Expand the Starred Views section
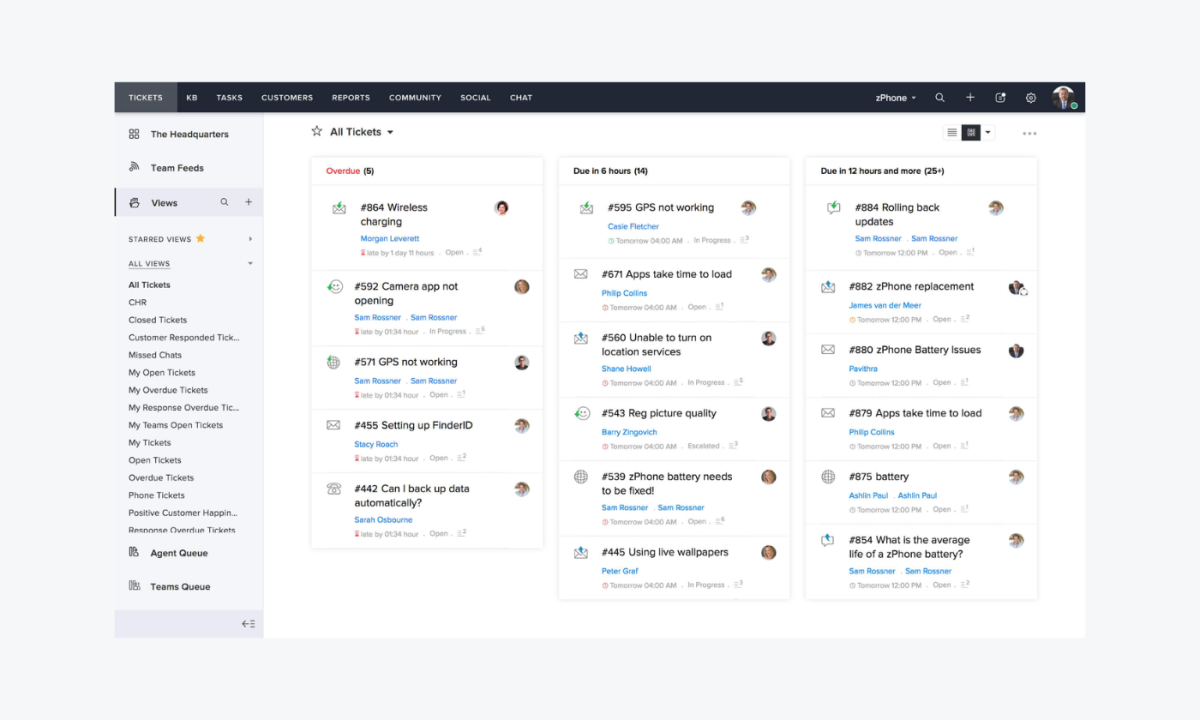The height and width of the screenshot is (720, 1200). tap(250, 239)
